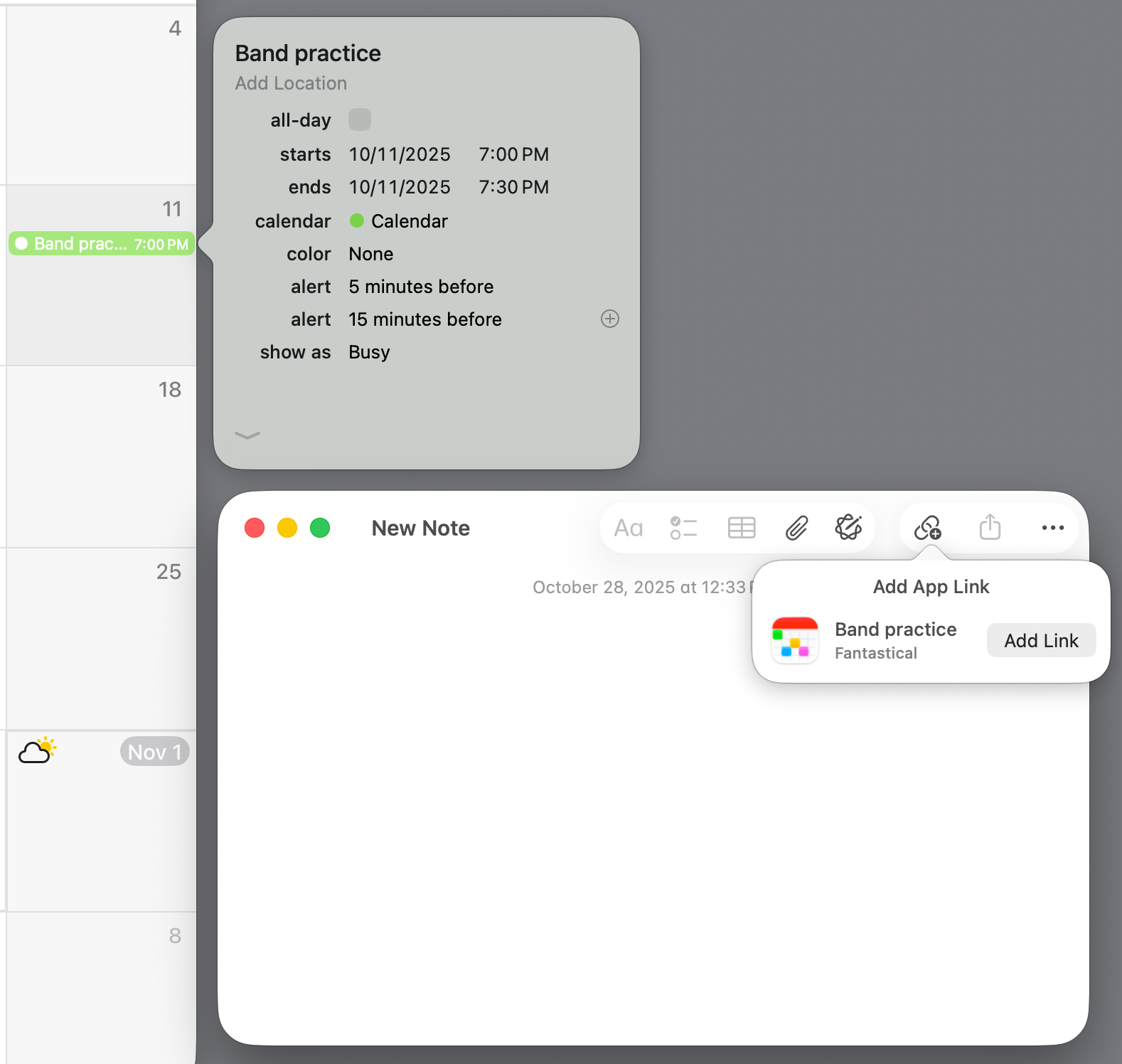This screenshot has width=1122, height=1064.
Task: Click Add Location field
Action: point(291,83)
